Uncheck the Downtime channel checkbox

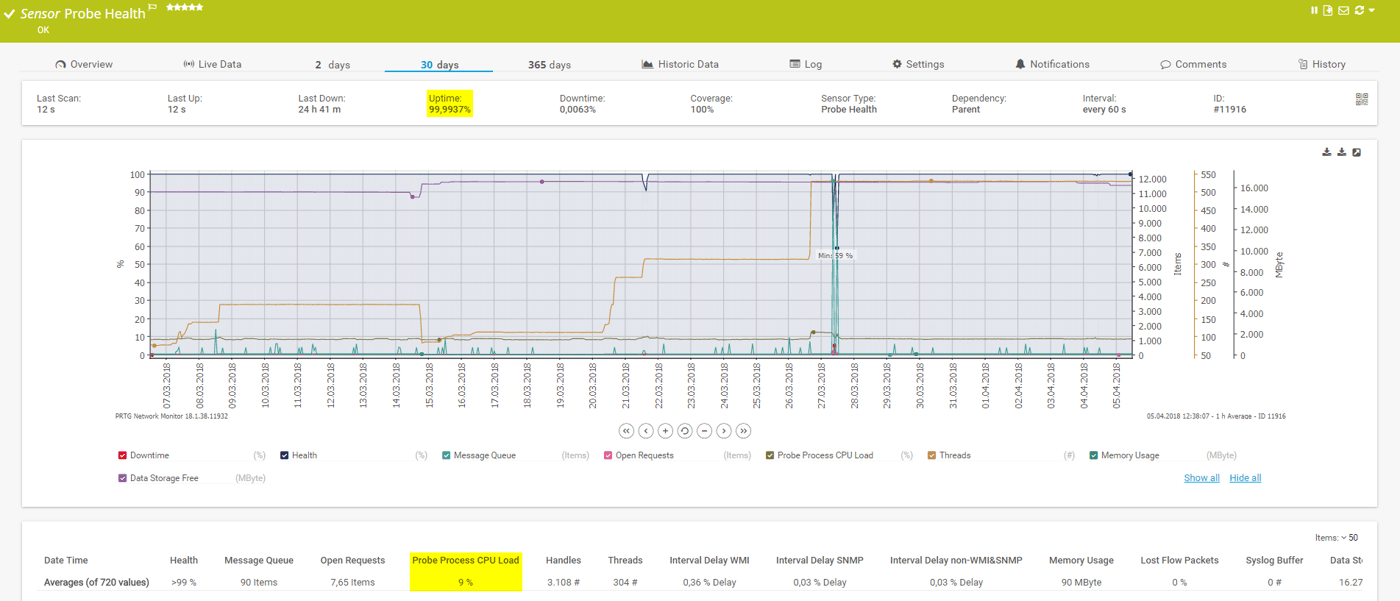[123, 456]
